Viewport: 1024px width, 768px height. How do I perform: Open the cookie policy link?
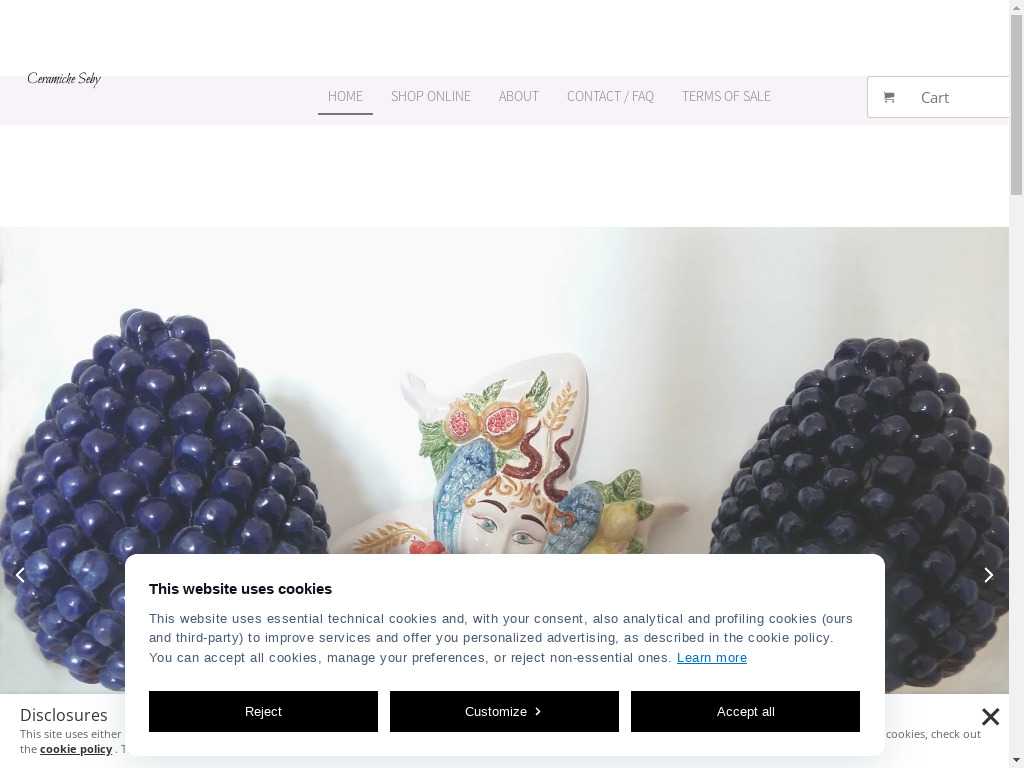click(76, 749)
